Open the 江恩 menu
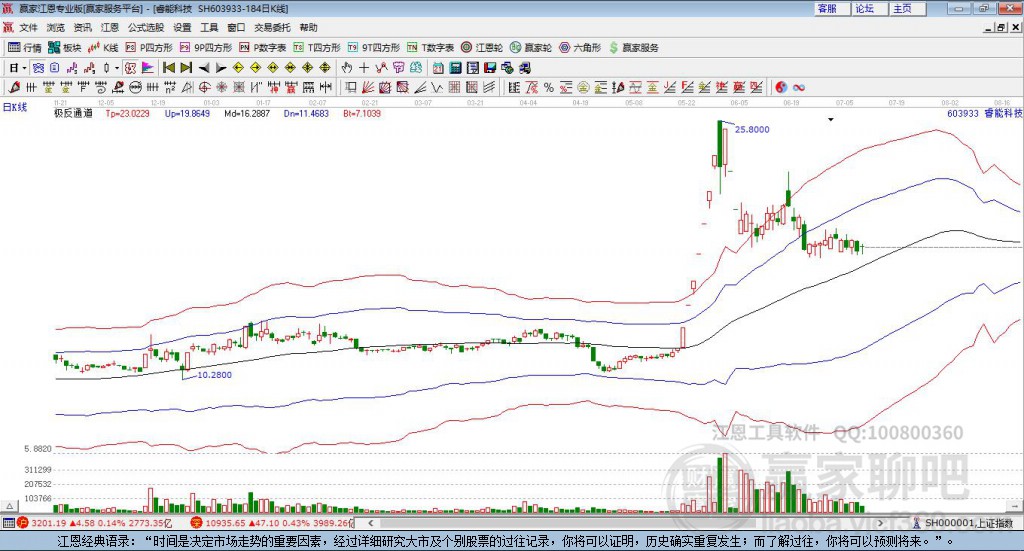 110,27
